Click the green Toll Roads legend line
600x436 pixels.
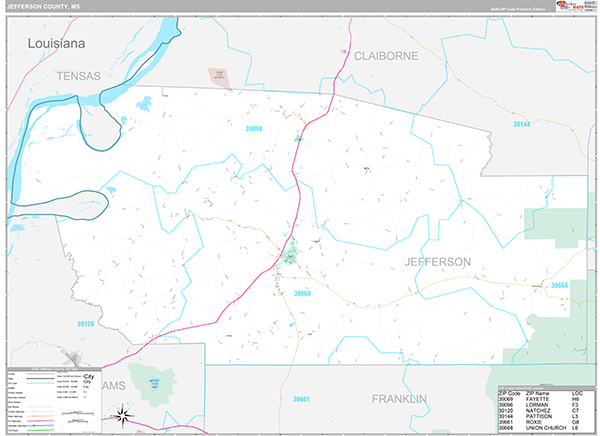pyautogui.click(x=41, y=430)
